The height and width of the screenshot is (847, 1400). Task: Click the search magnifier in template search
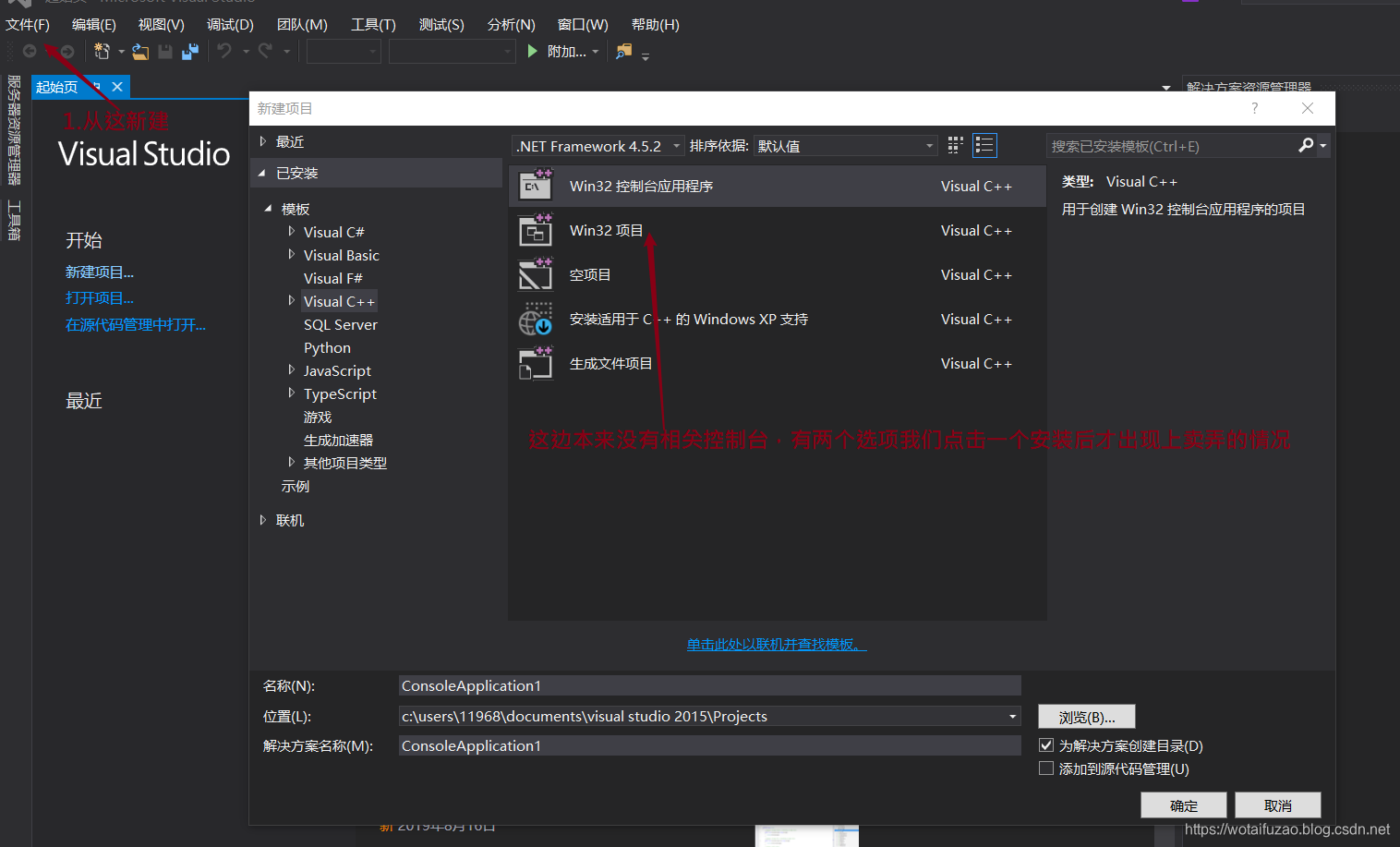coord(1306,145)
